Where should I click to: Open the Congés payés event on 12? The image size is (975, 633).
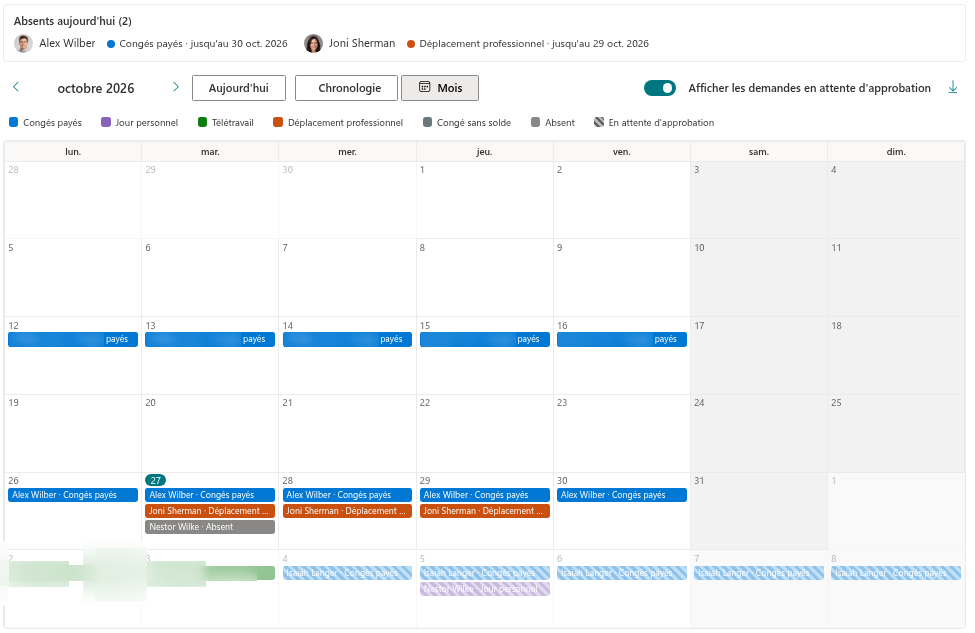[73, 340]
